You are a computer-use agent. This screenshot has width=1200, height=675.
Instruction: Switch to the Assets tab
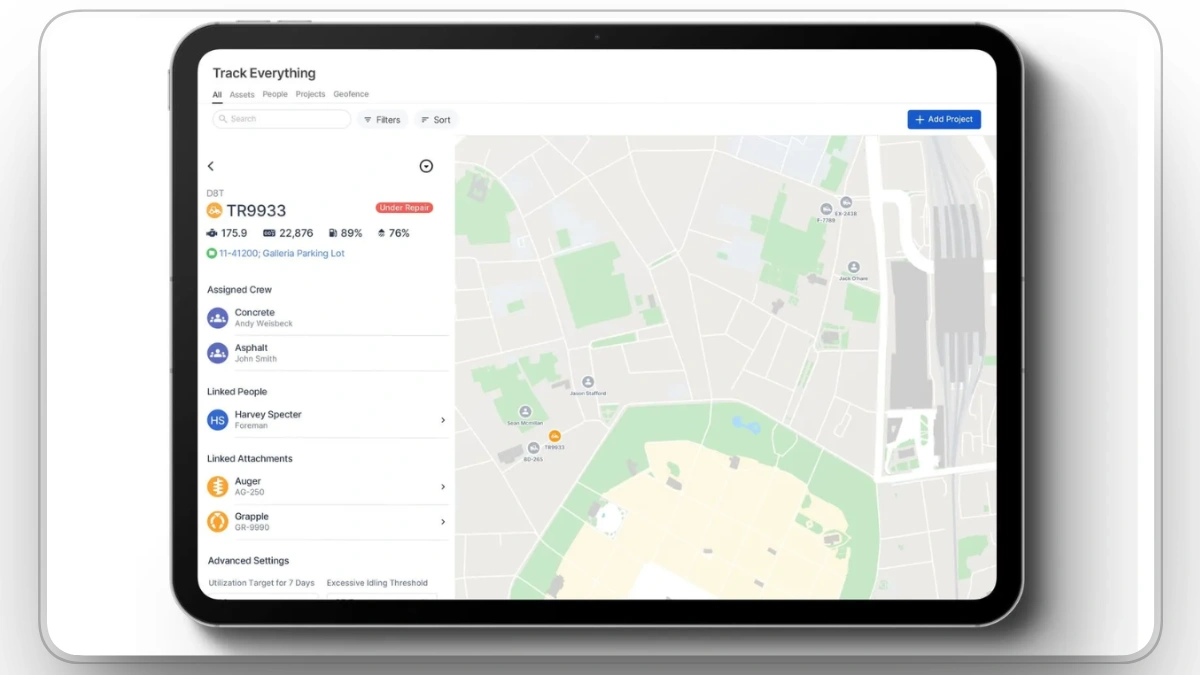(x=242, y=94)
